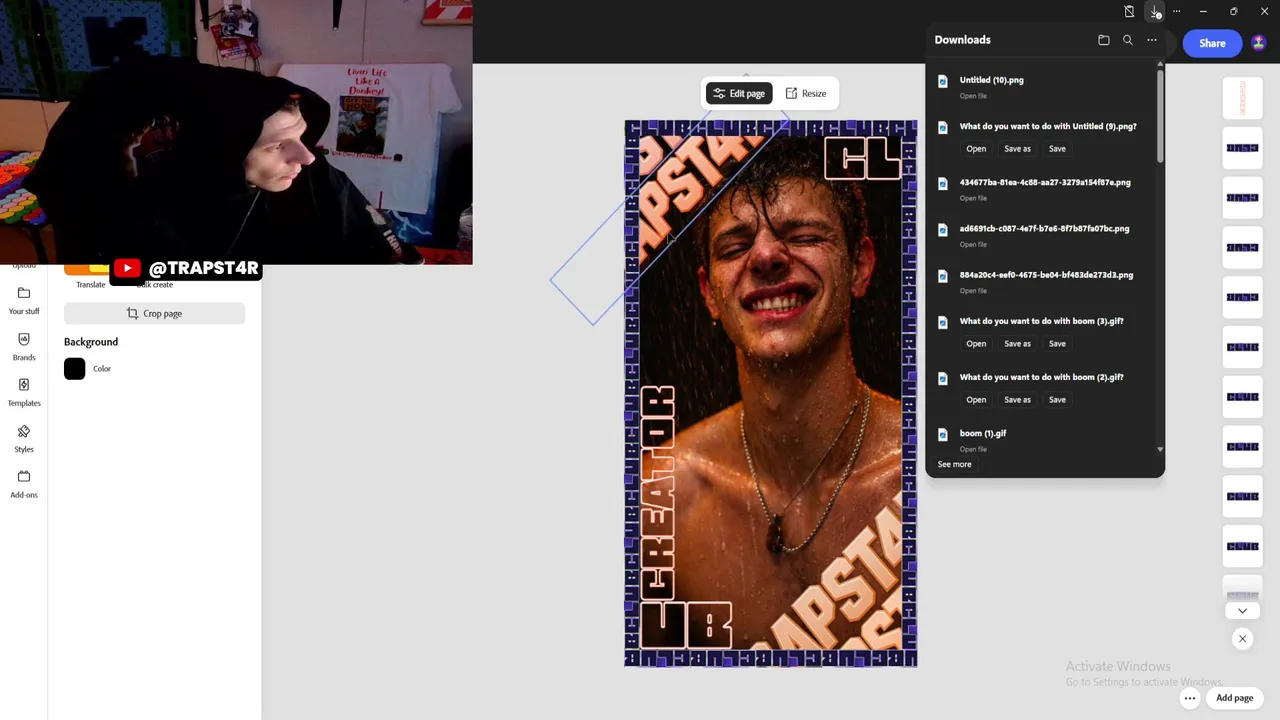Click Save for boom (3).gif
1280x720 pixels.
[x=1057, y=344]
